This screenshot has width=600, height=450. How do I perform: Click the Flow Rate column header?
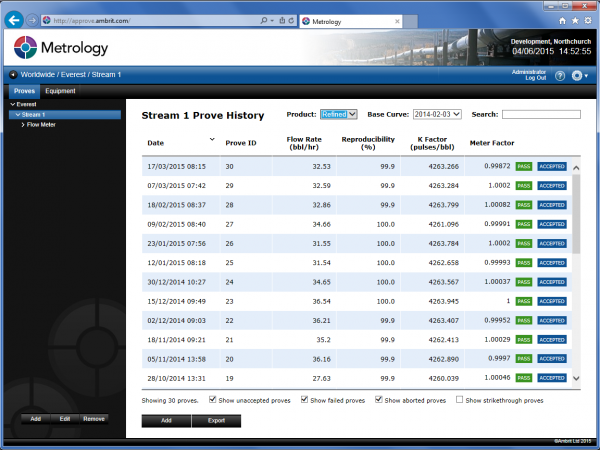(304, 143)
